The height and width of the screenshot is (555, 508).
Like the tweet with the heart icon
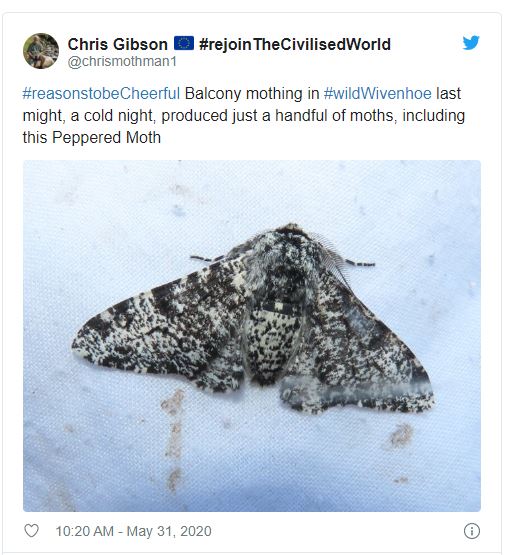coord(31,531)
